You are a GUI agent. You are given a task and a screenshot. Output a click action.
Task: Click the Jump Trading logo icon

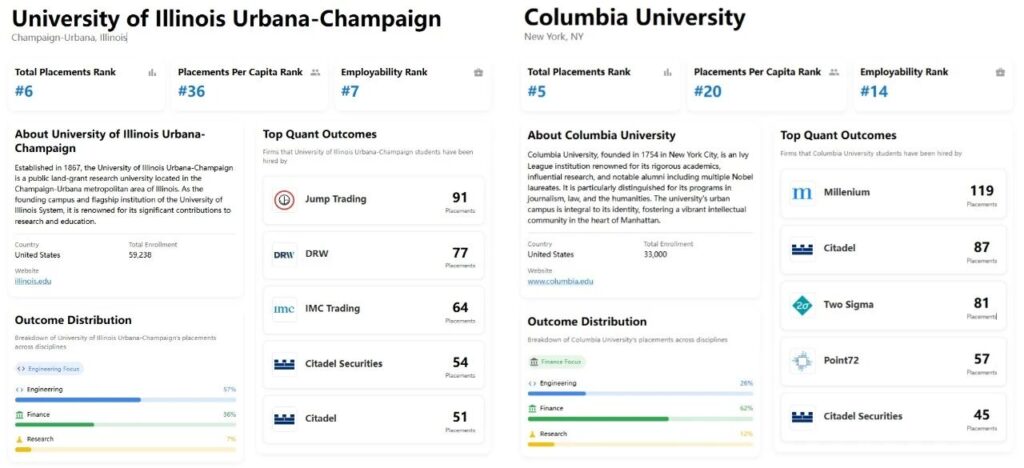click(284, 200)
